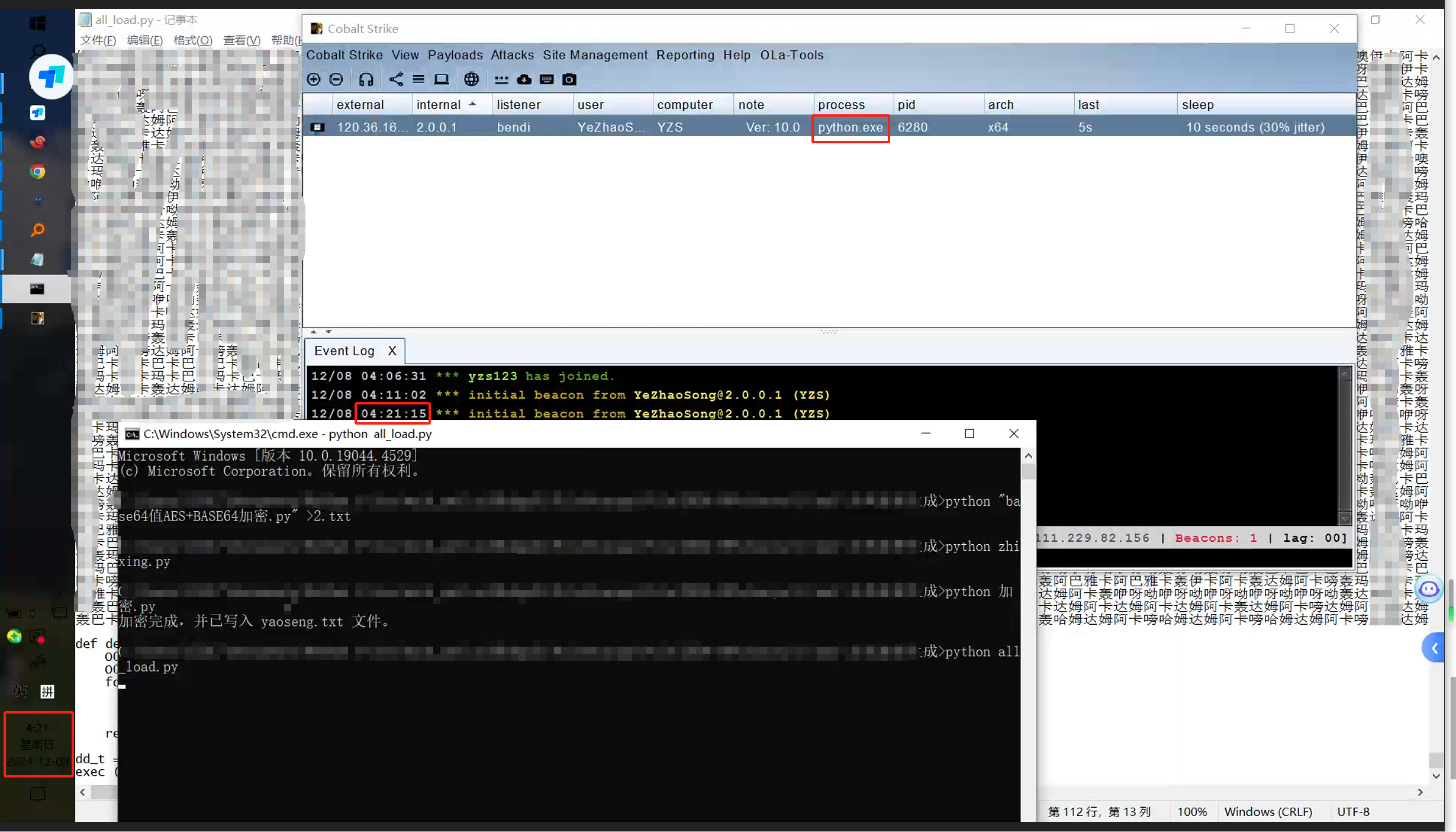Open Notepad 格式(O) menu

click(x=193, y=40)
